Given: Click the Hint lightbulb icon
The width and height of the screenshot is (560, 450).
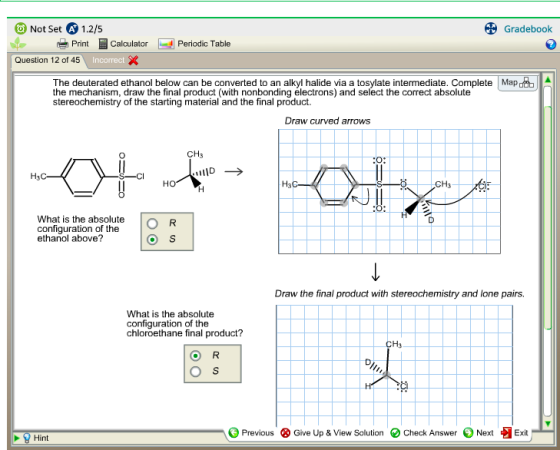Looking at the screenshot, I should (27, 438).
